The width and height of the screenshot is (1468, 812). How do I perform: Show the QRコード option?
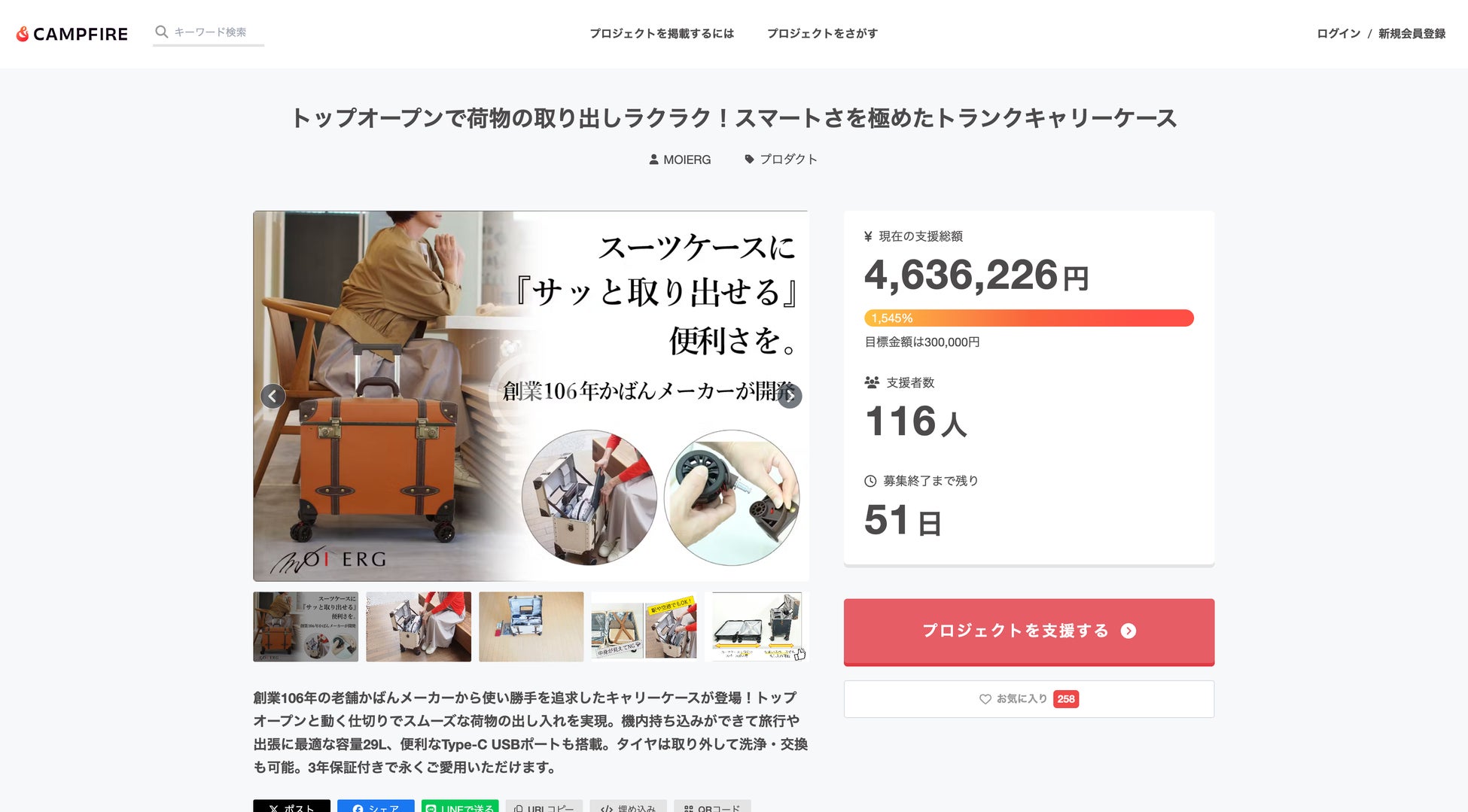point(712,806)
